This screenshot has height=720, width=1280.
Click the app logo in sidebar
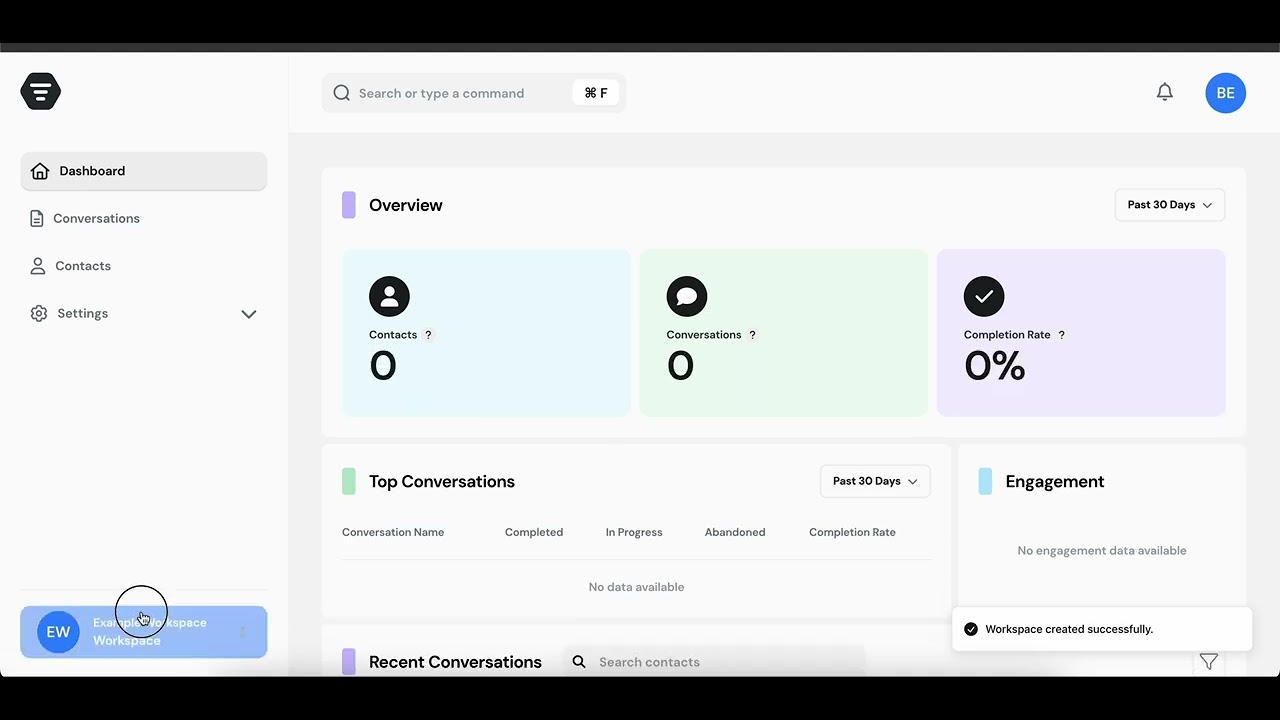click(41, 91)
